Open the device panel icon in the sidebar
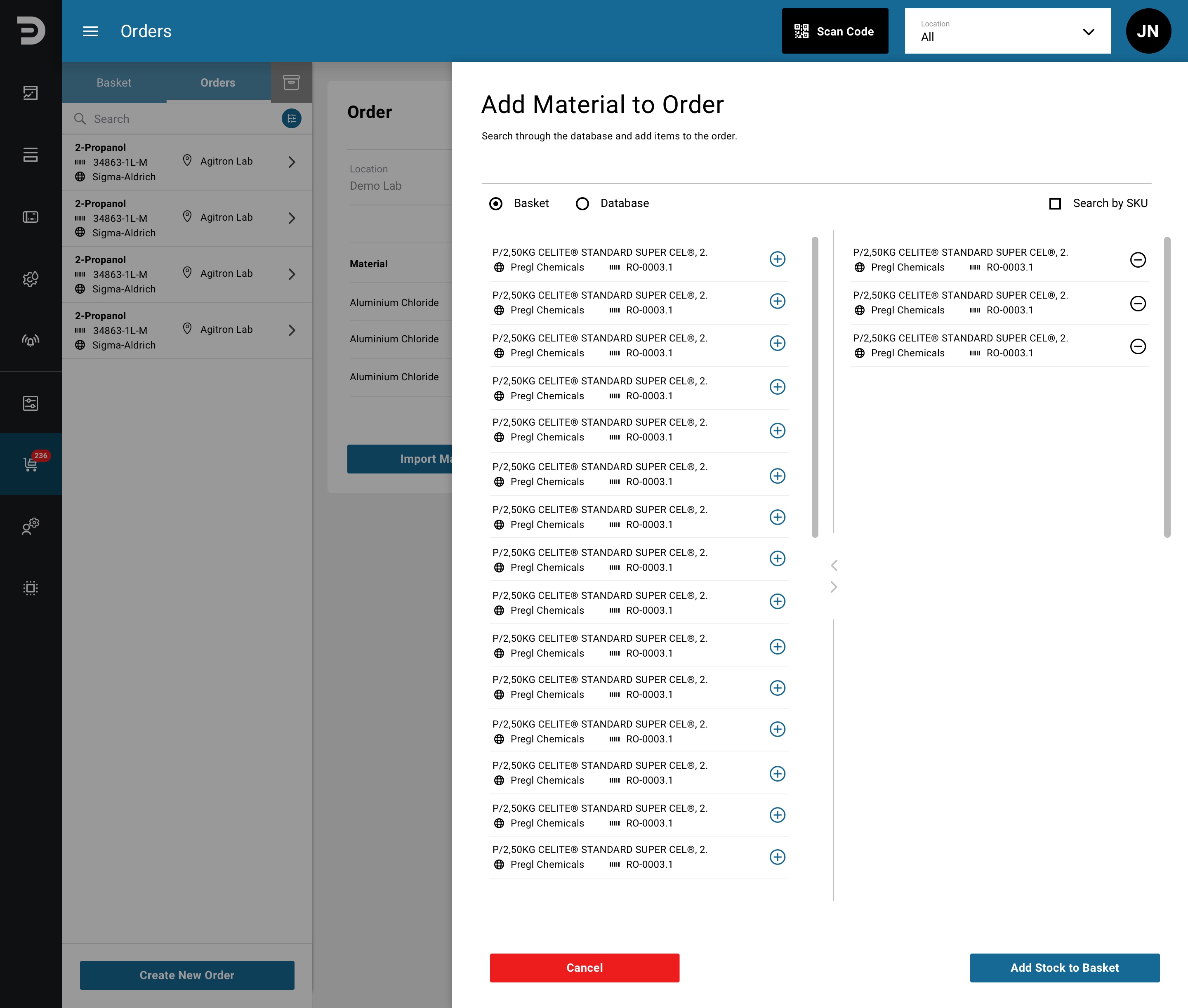 31,217
